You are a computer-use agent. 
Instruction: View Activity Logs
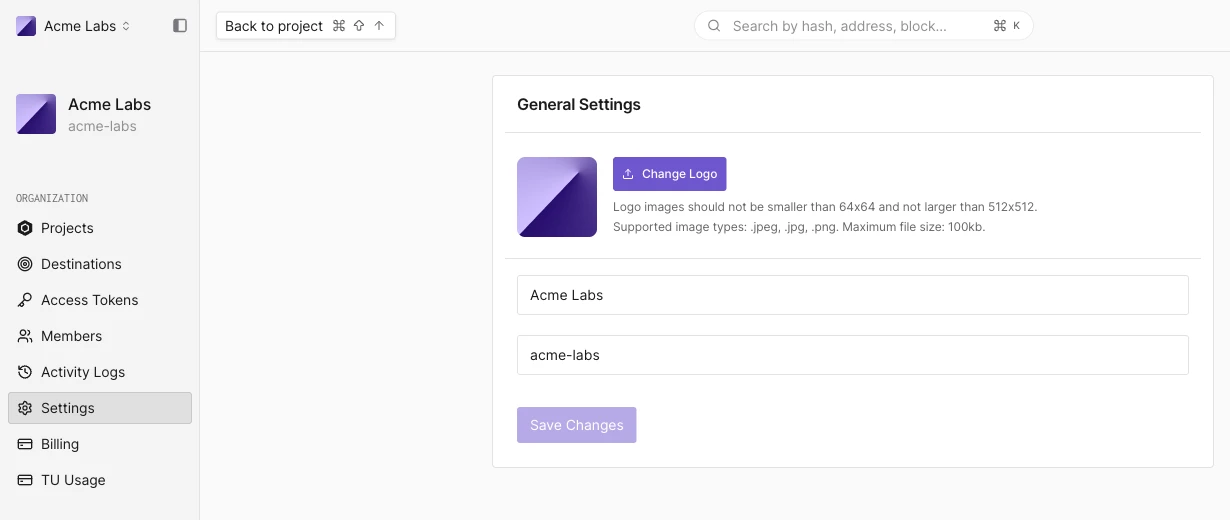(x=100, y=372)
